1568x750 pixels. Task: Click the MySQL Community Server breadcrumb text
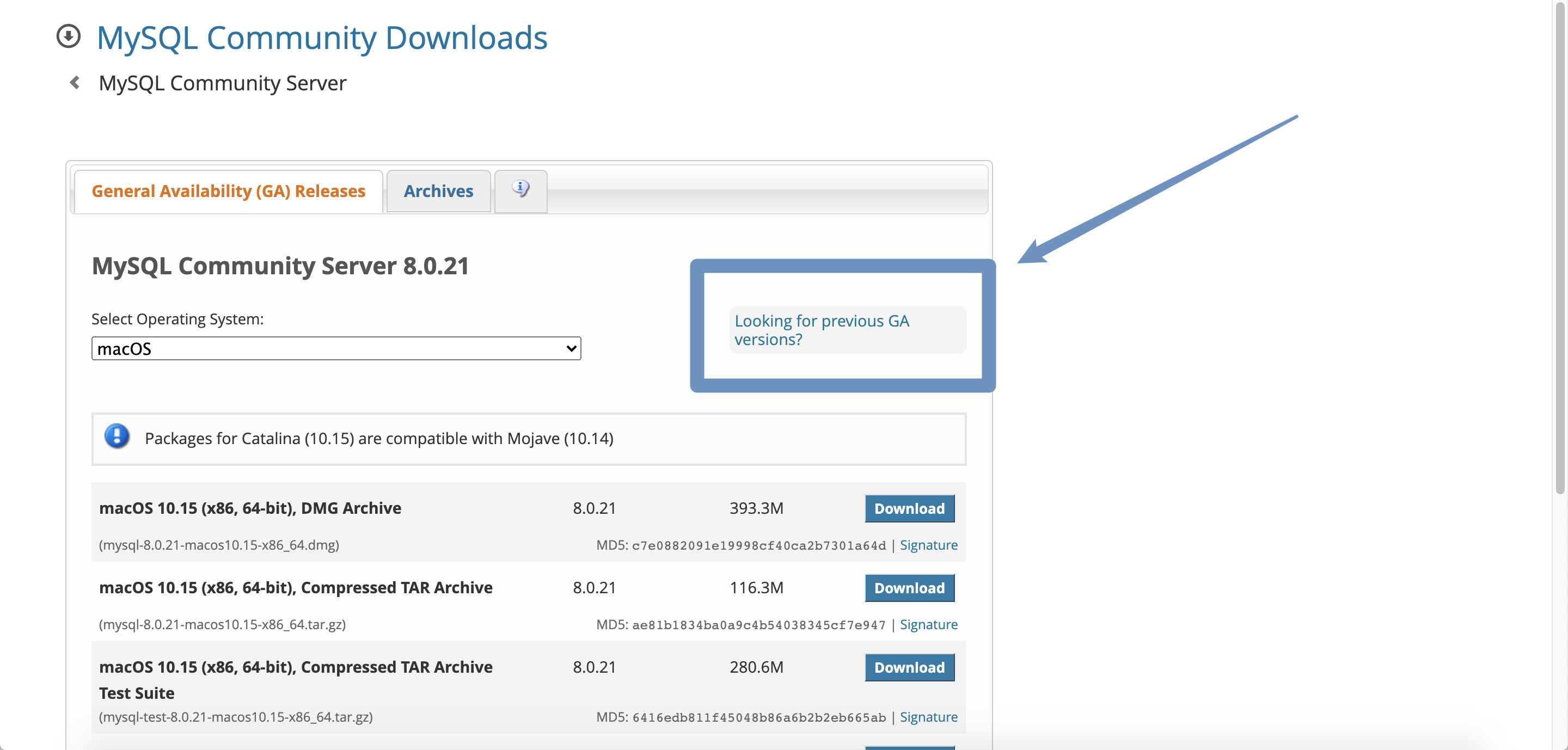tap(222, 83)
